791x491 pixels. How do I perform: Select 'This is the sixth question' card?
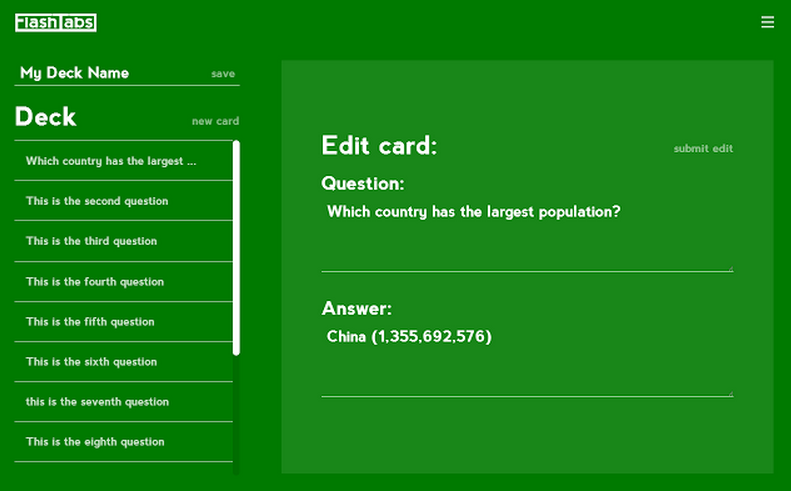point(124,362)
